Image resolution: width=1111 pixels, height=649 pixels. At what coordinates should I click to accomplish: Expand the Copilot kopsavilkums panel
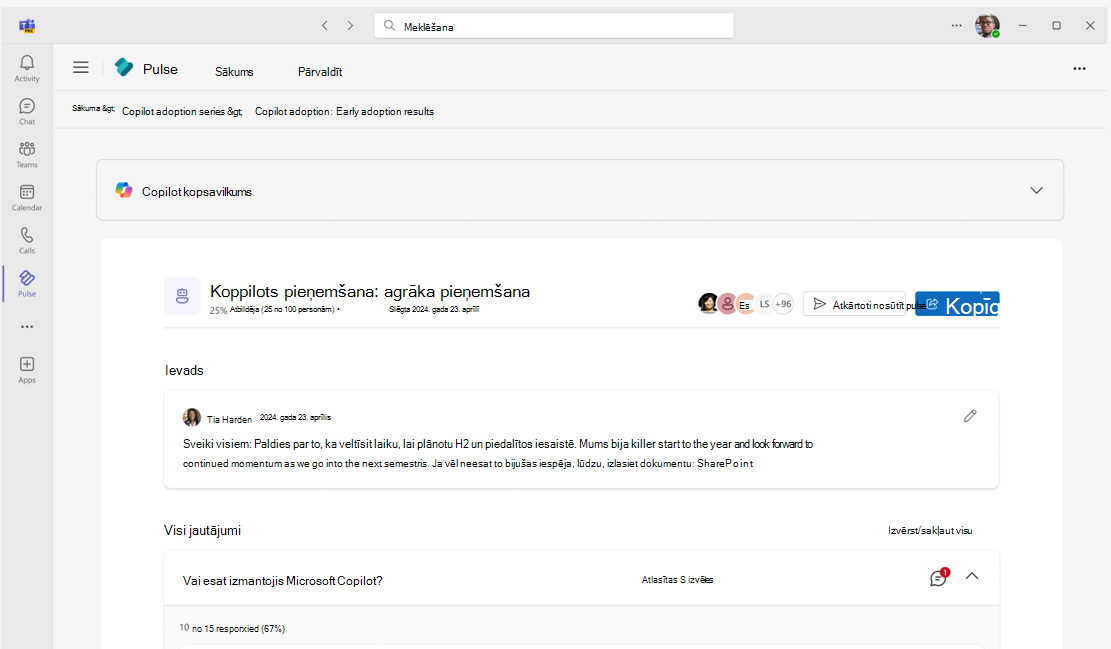tap(1036, 190)
